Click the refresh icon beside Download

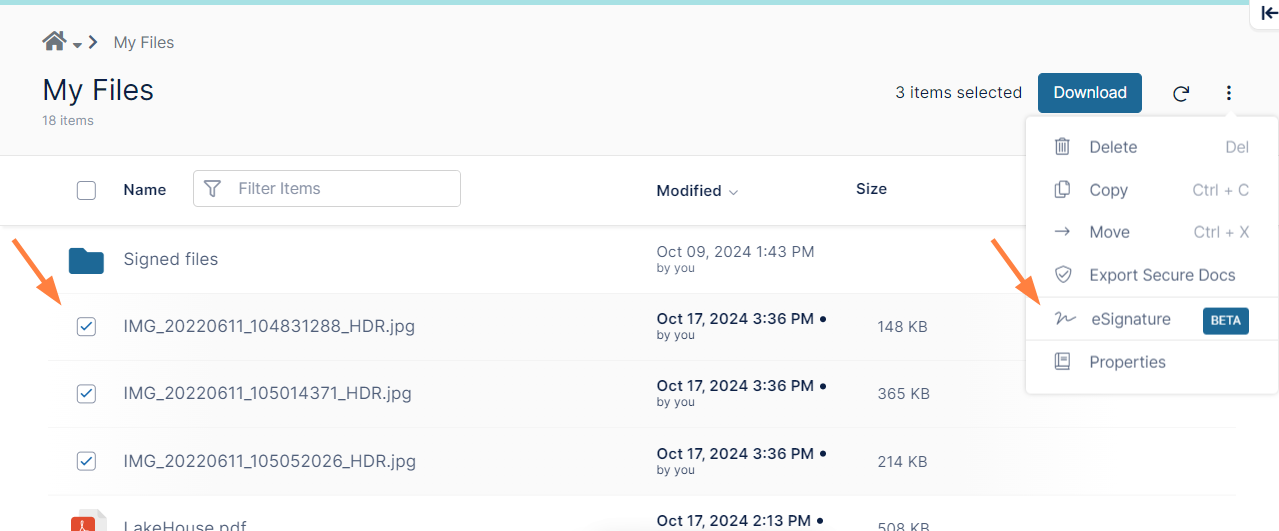pyautogui.click(x=1181, y=93)
